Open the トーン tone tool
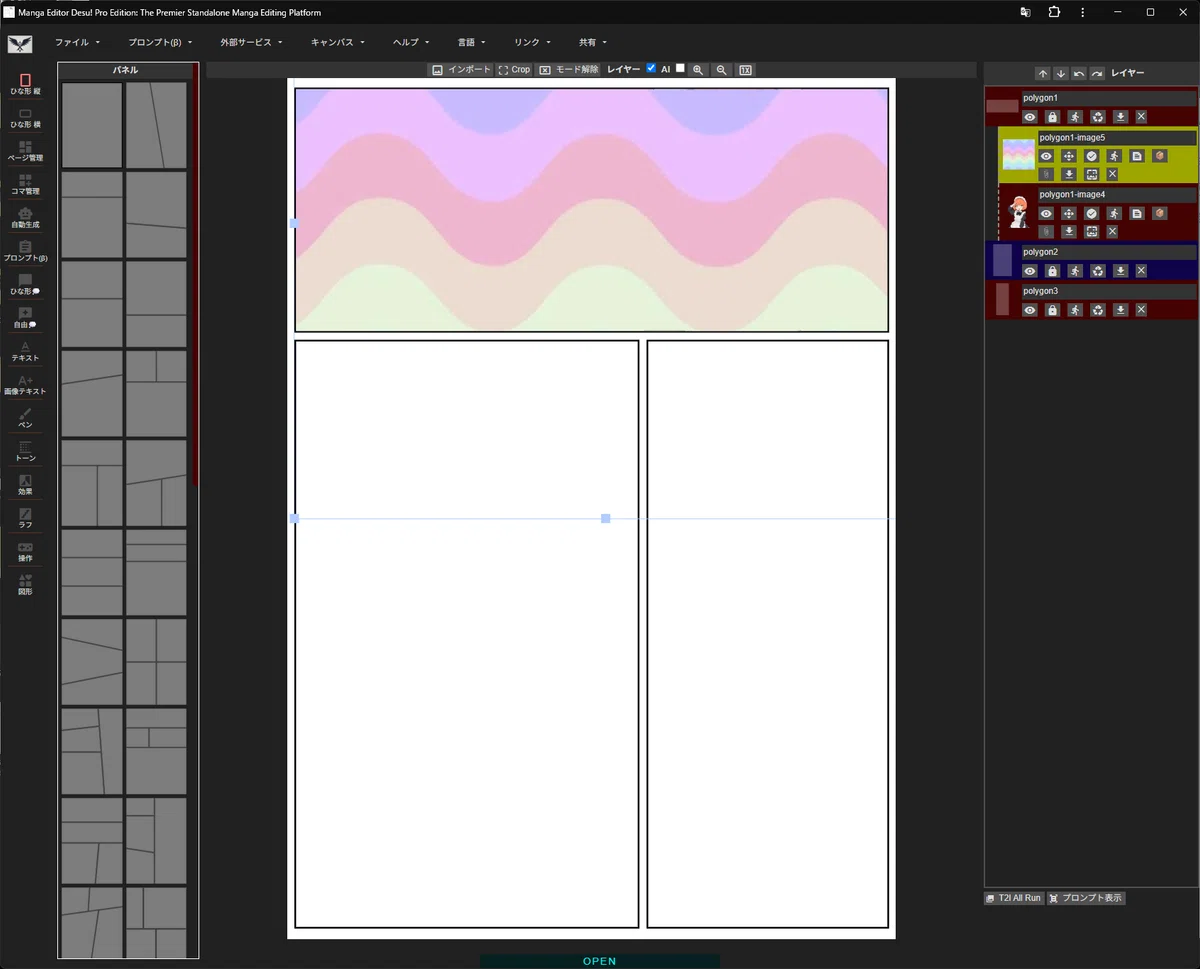 coord(25,451)
